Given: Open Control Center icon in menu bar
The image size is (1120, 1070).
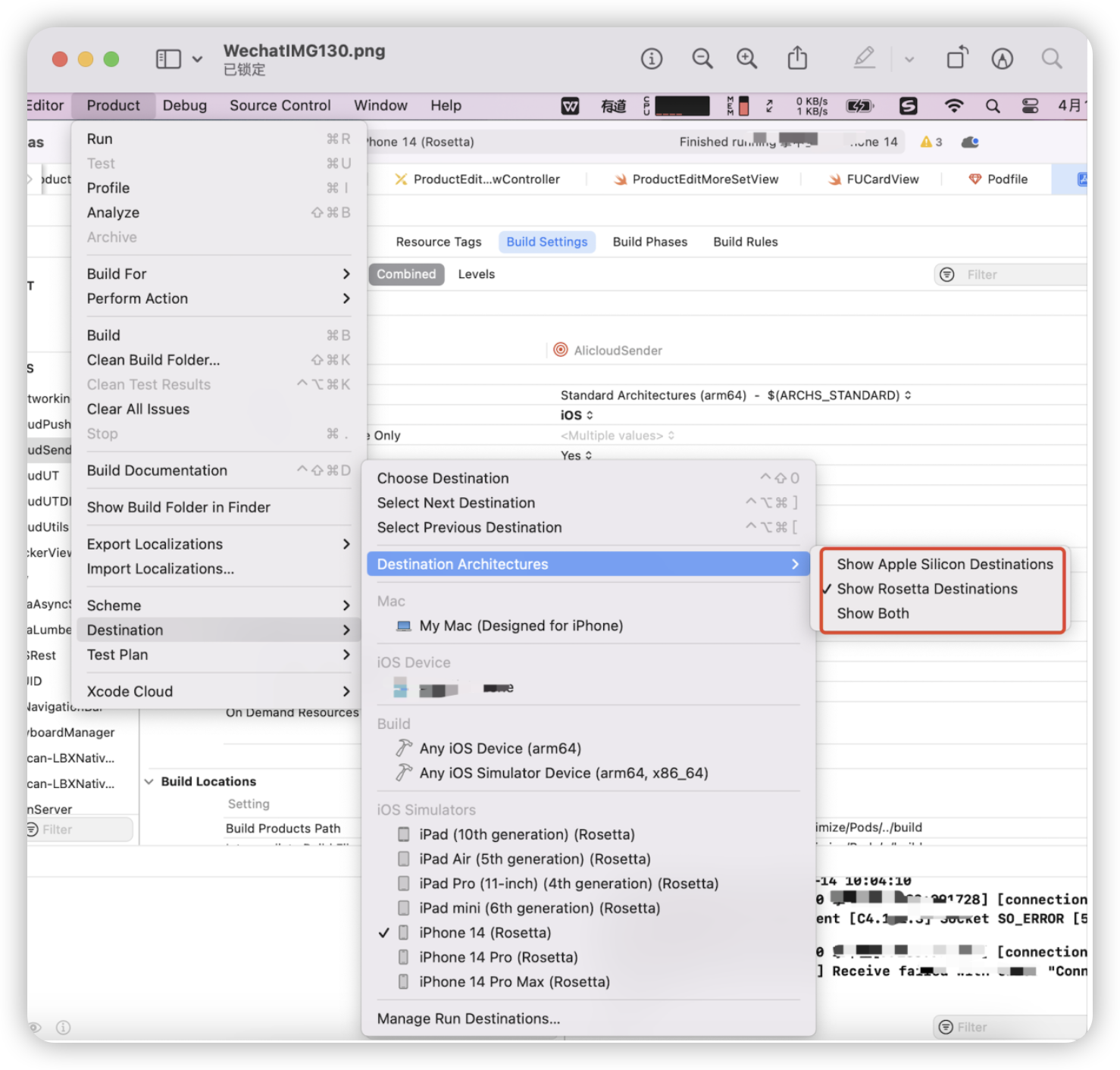Looking at the screenshot, I should pyautogui.click(x=1030, y=106).
